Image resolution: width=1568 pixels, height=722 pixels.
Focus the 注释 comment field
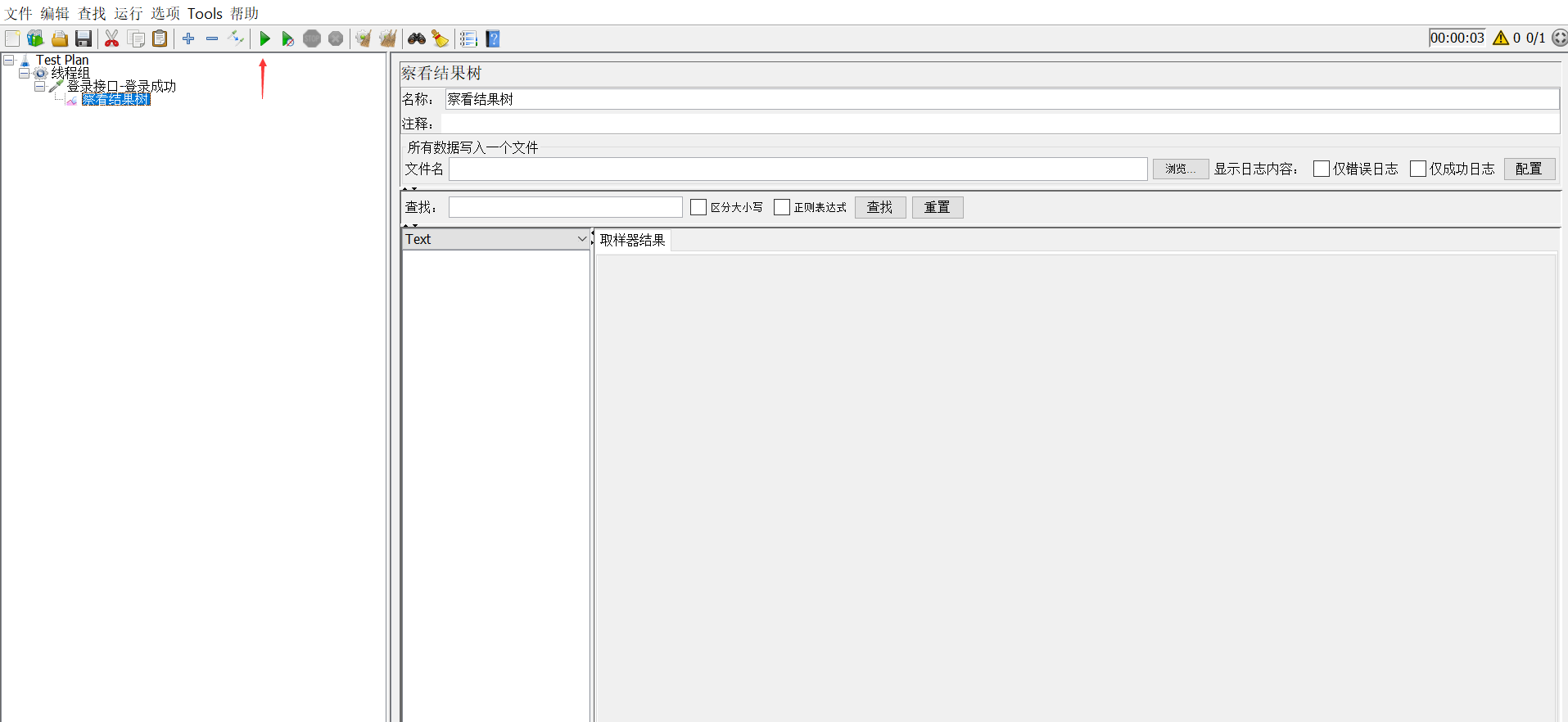point(1000,124)
